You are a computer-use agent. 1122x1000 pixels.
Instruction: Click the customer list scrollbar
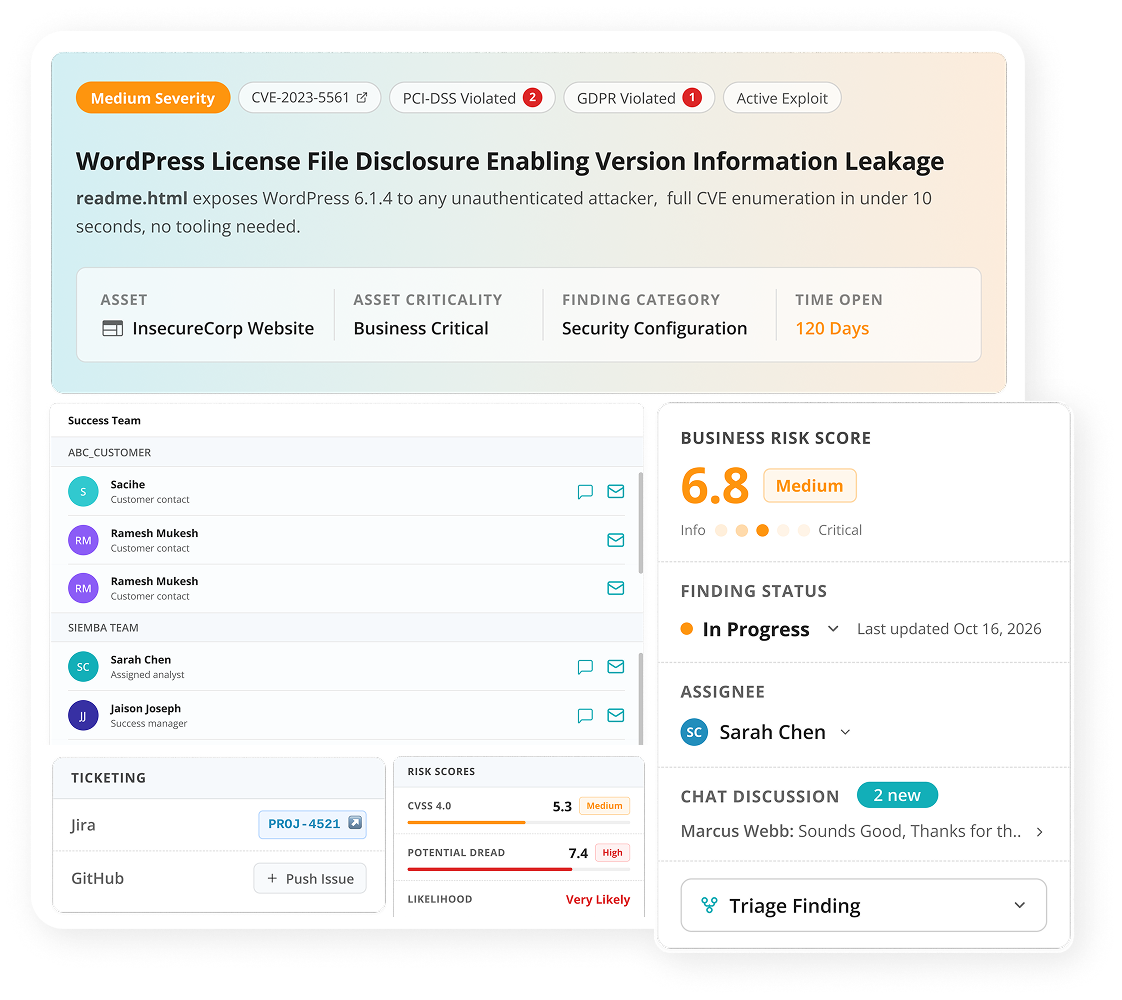(x=640, y=522)
